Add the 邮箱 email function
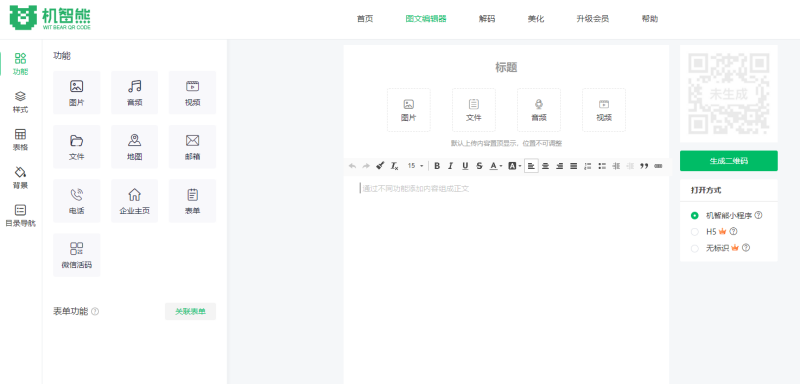Image resolution: width=800 pixels, height=384 pixels. point(192,147)
